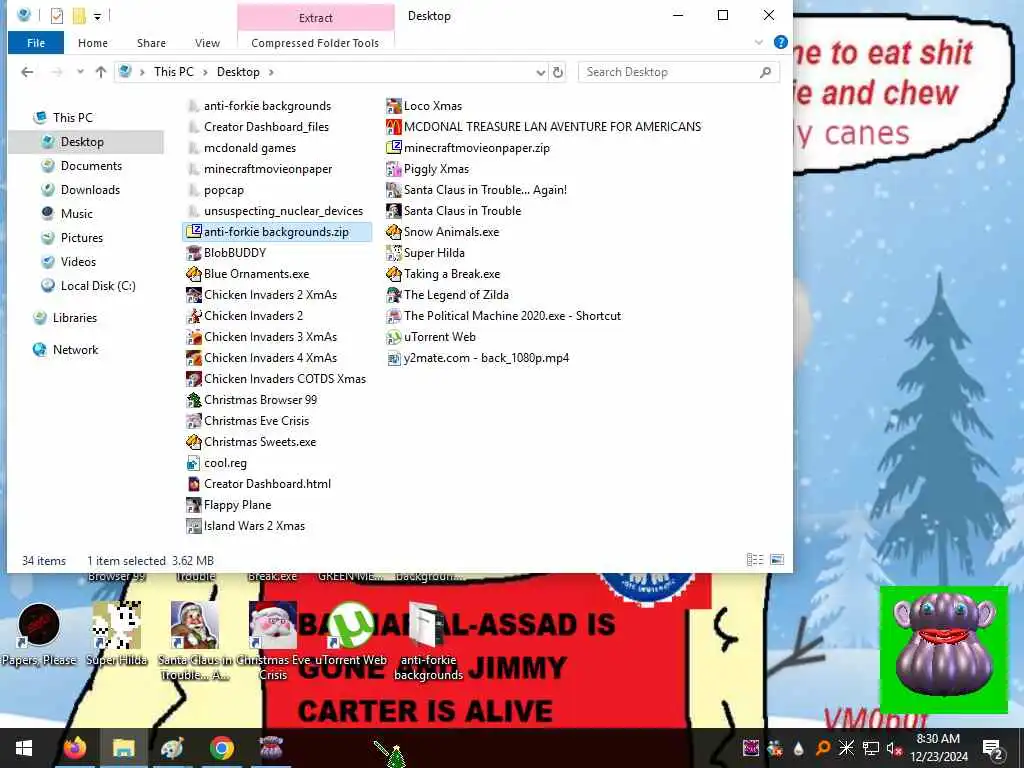
Task: Select the y2mate.com back_1080p.mp4 icon
Action: pyautogui.click(x=393, y=358)
